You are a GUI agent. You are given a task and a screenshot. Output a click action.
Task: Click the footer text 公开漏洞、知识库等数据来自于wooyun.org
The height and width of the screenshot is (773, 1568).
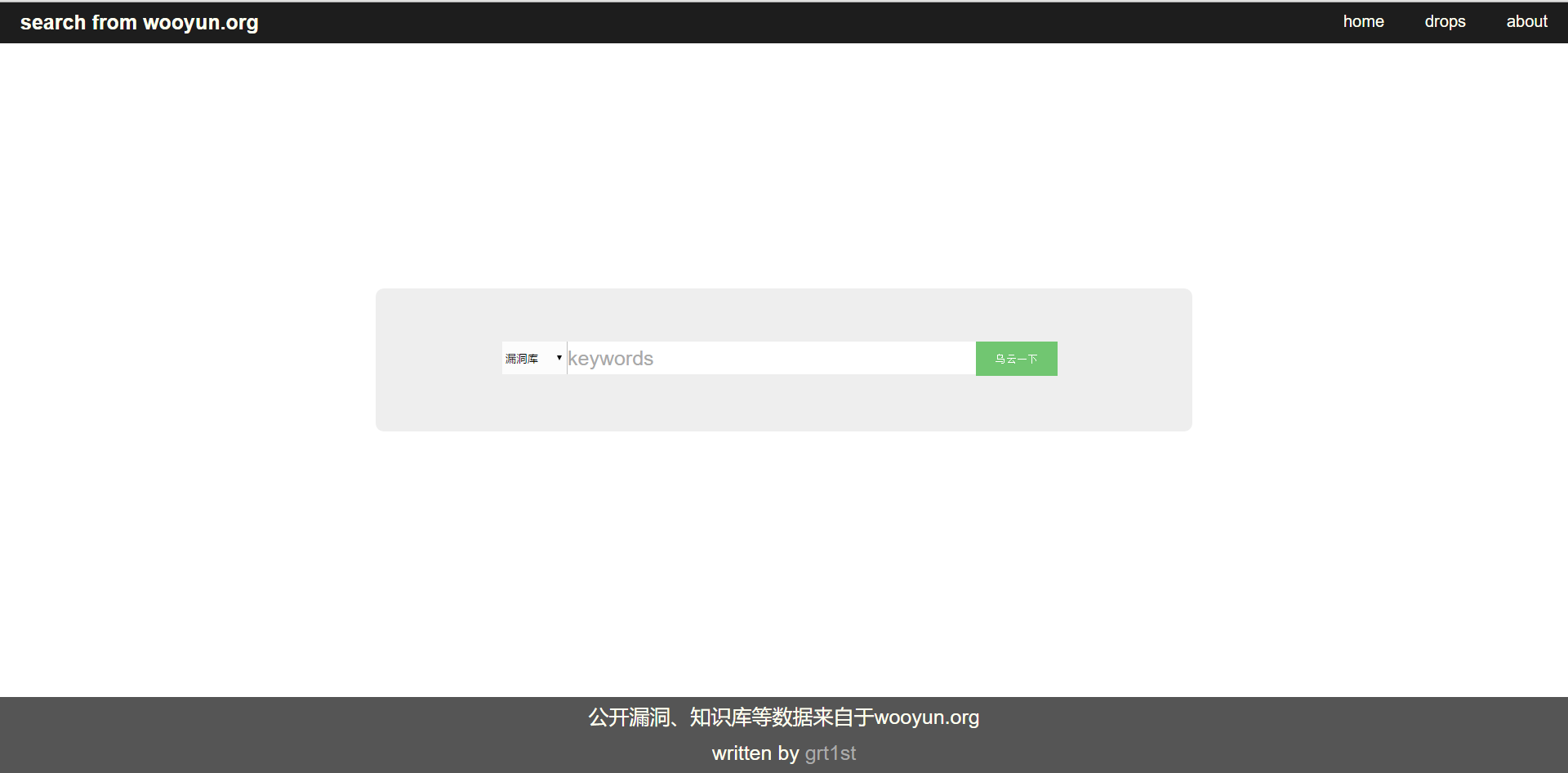783,717
